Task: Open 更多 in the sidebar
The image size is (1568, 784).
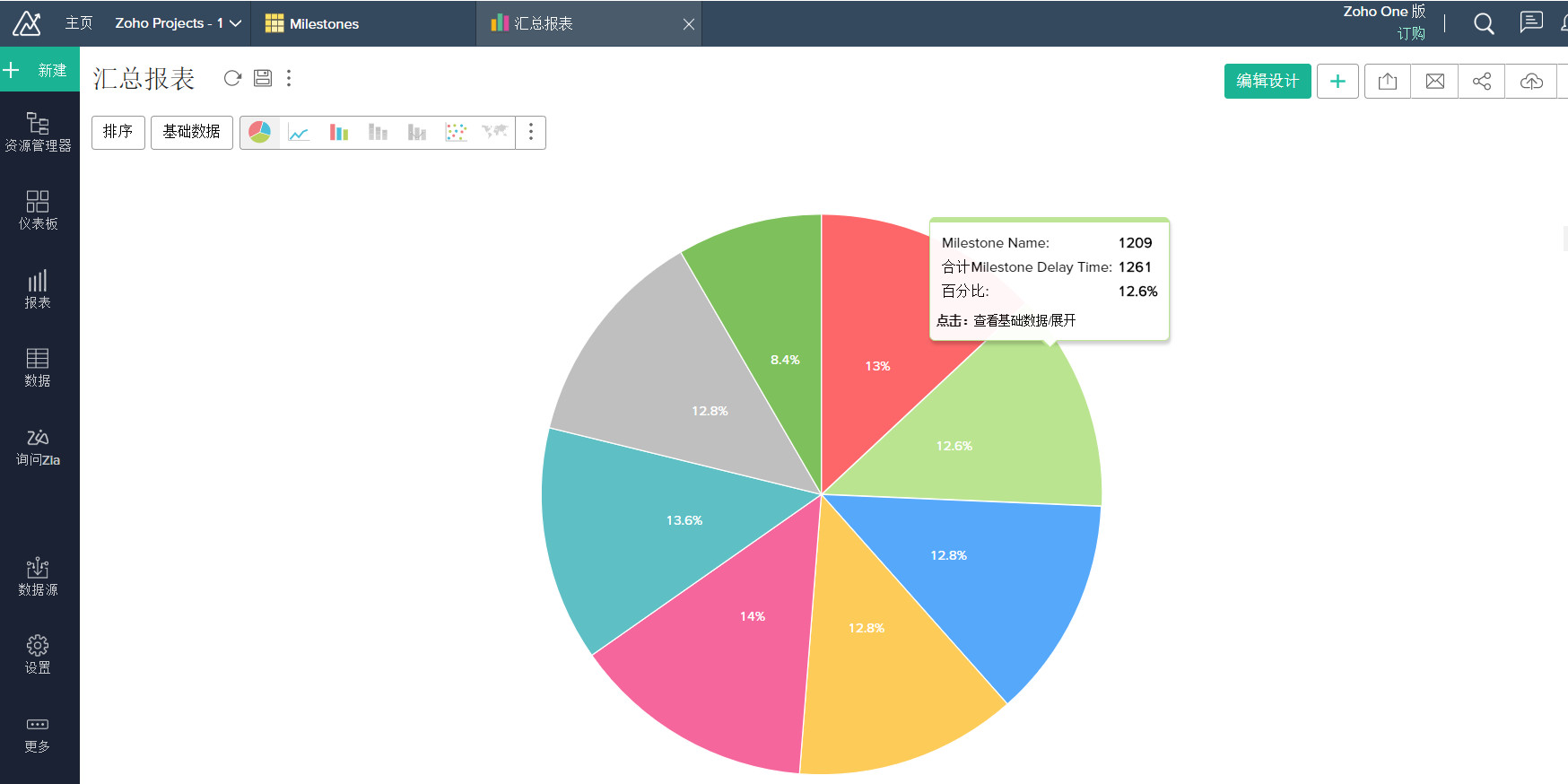Action: pyautogui.click(x=38, y=734)
